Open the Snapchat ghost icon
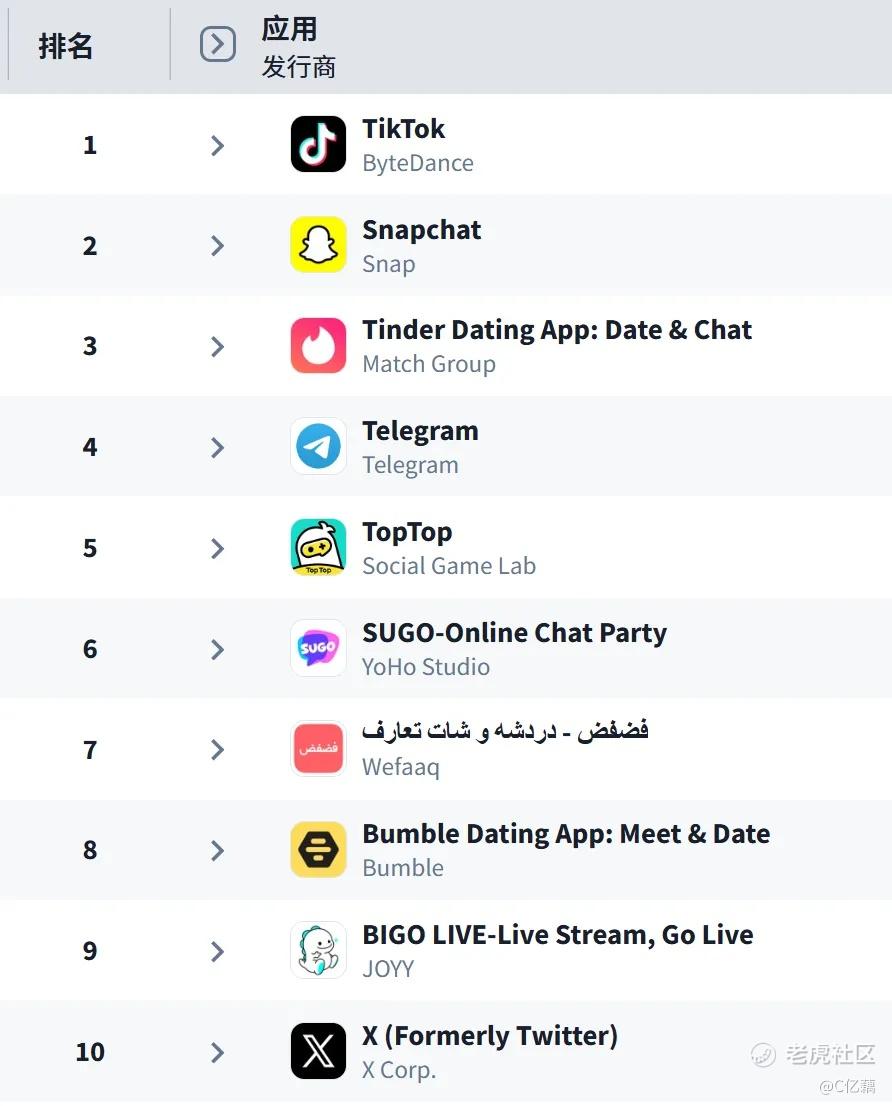The width and height of the screenshot is (892, 1106). [x=318, y=245]
